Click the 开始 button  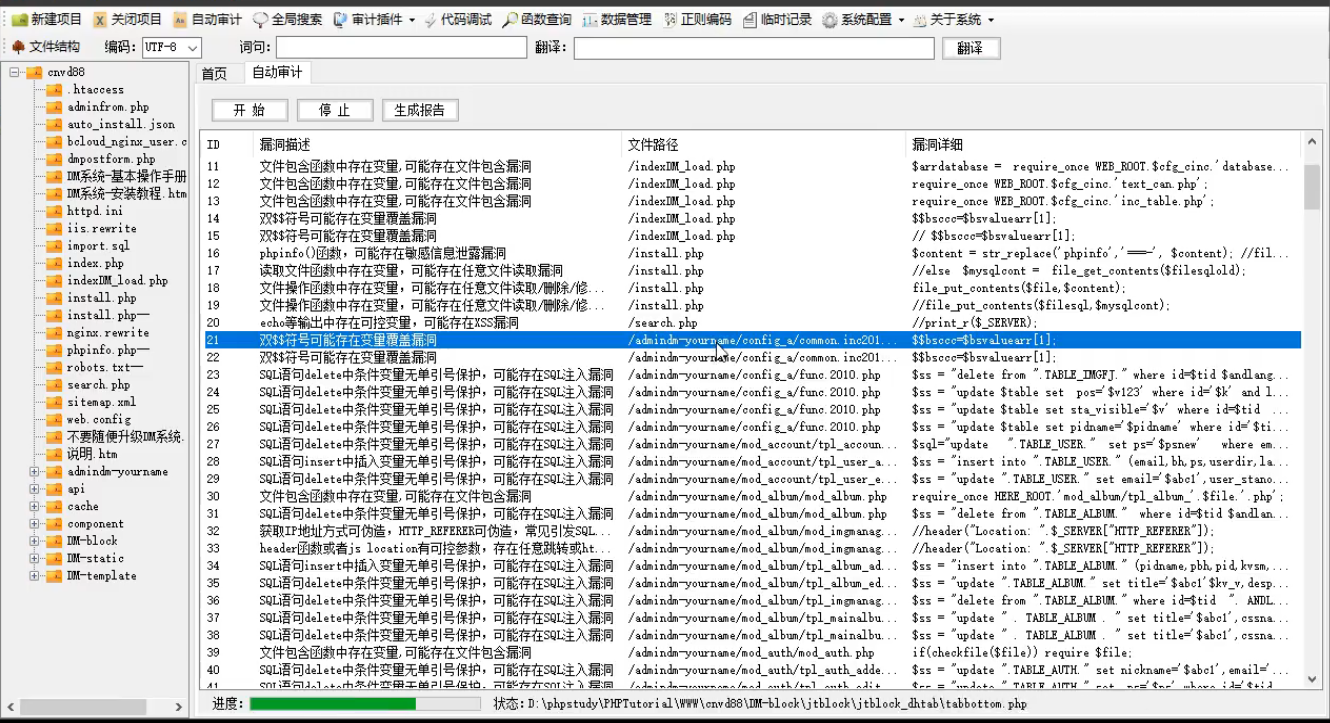tap(250, 111)
